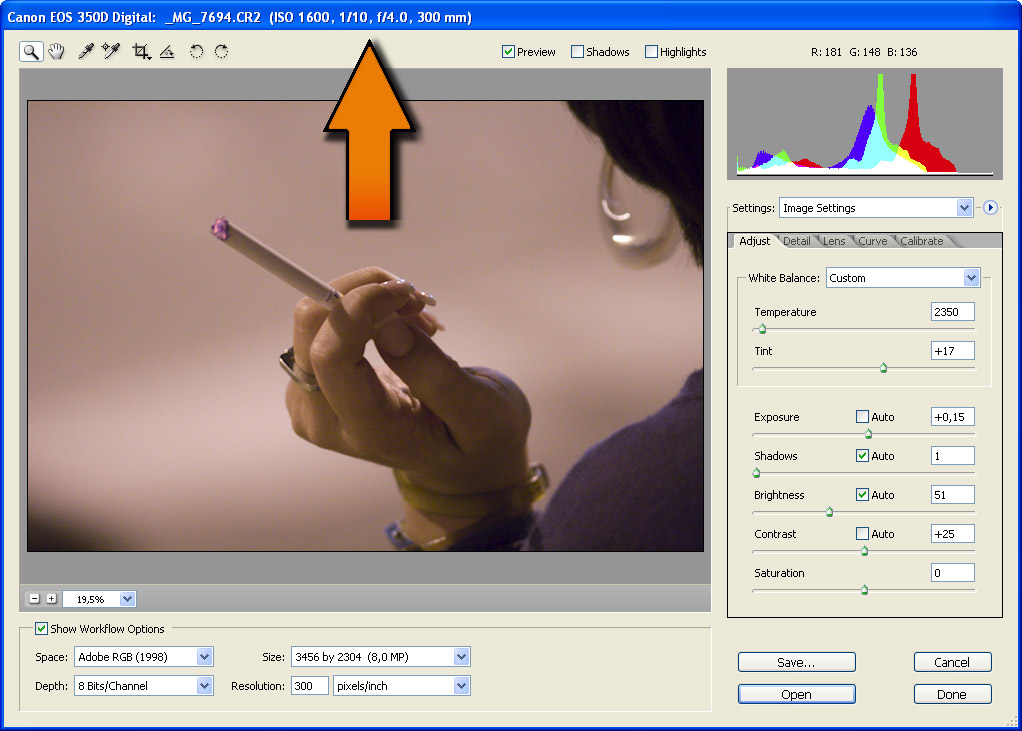Click the Saturation value field

[x=952, y=573]
